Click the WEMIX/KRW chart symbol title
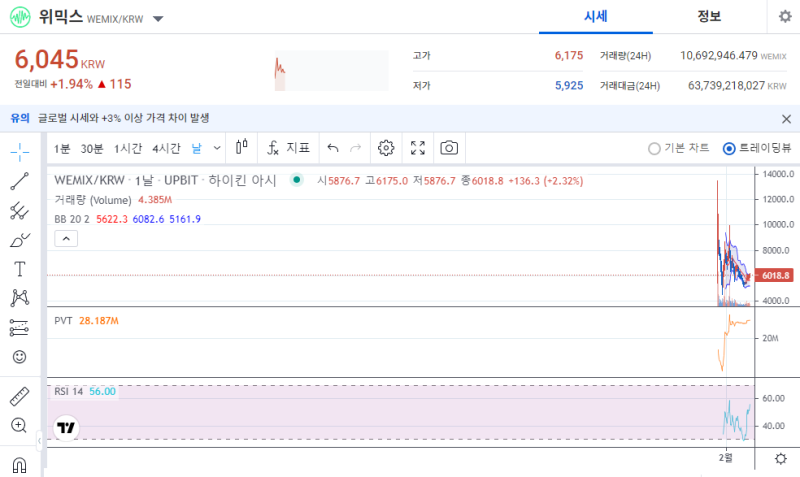Image resolution: width=800 pixels, height=477 pixels. pos(89,180)
